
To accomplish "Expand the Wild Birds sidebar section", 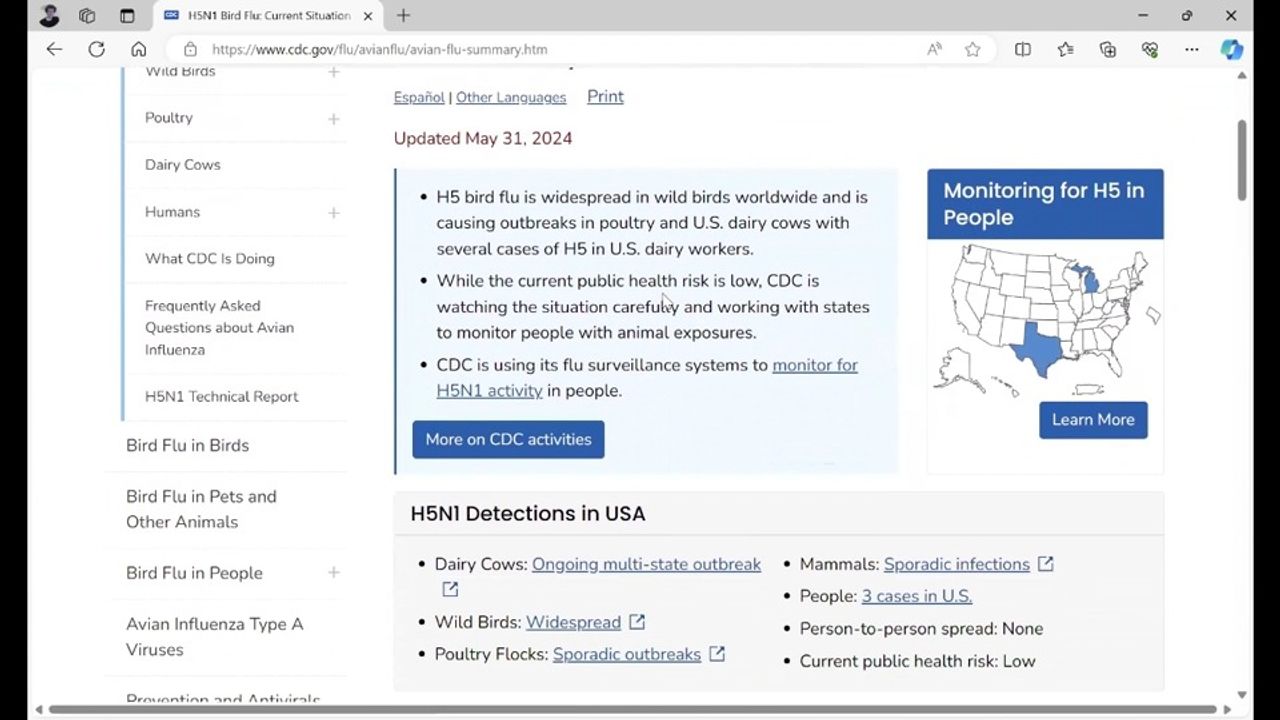I will (333, 72).
